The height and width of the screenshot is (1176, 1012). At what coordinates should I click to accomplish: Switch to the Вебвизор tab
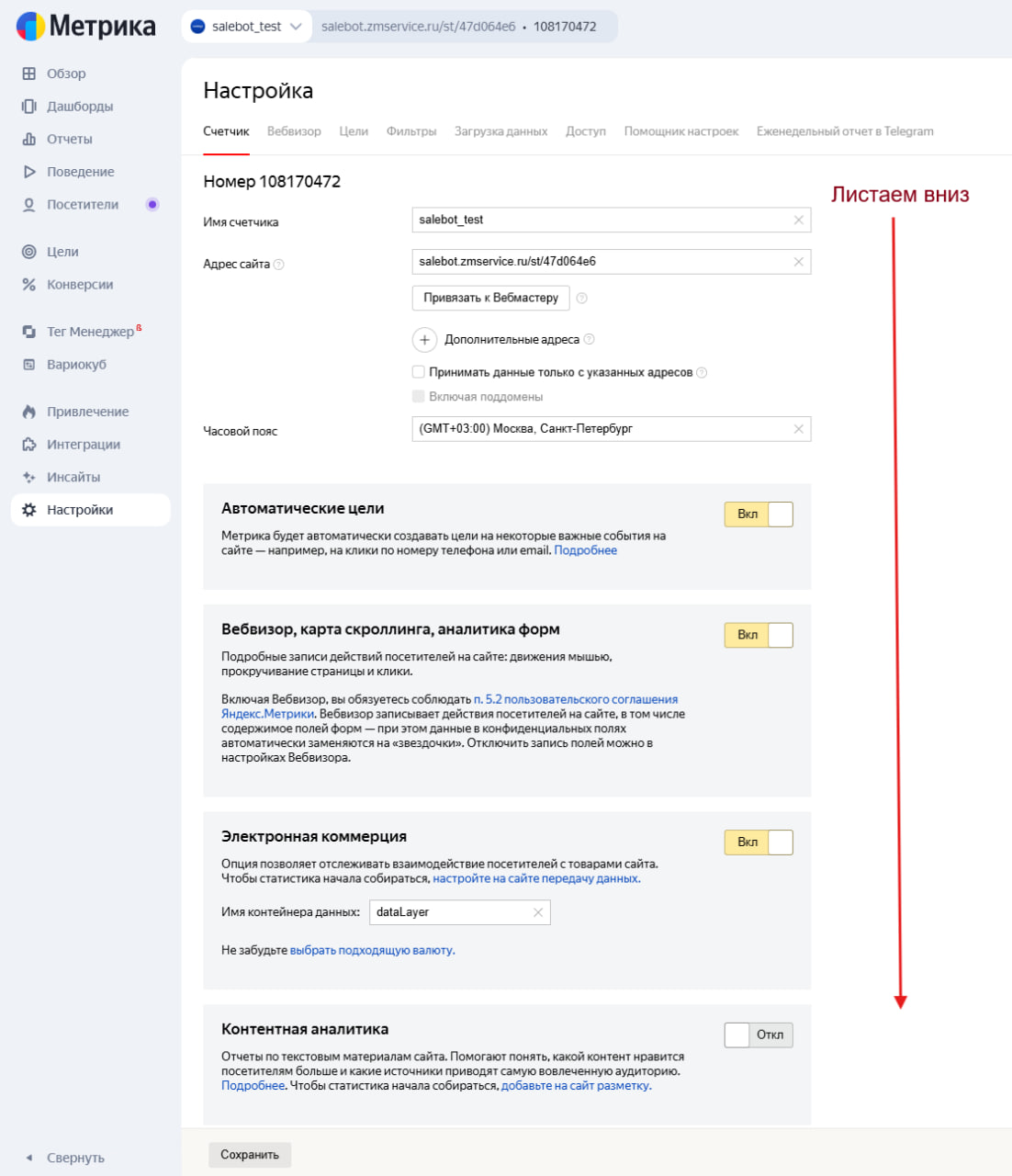[294, 131]
